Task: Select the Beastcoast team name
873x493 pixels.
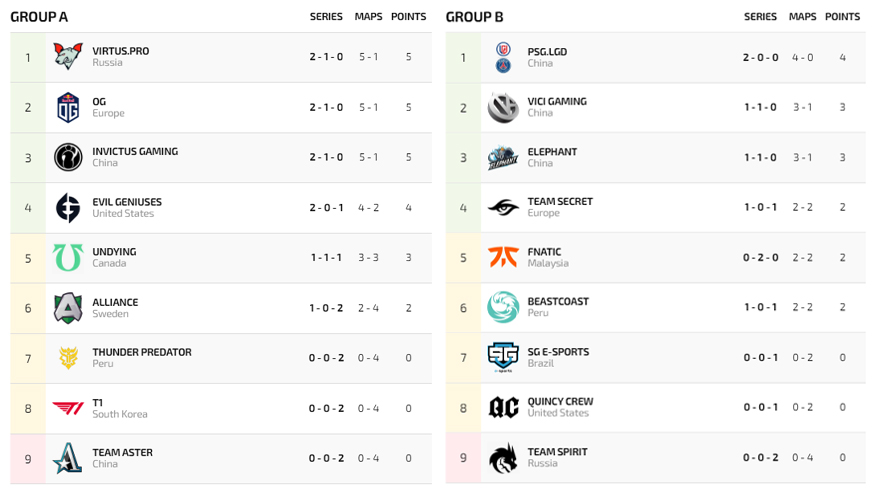Action: pos(558,302)
